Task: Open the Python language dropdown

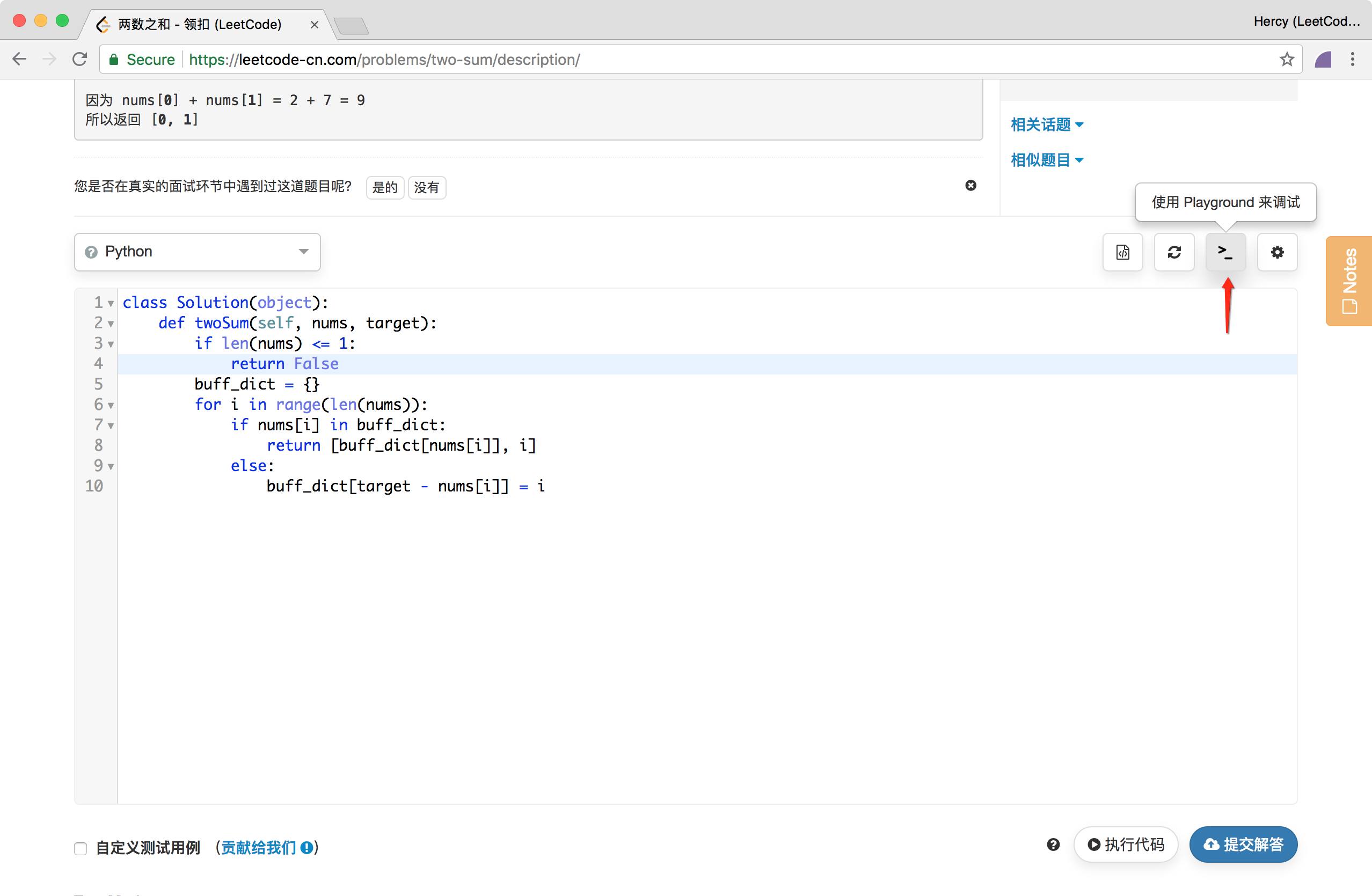Action: [197, 252]
